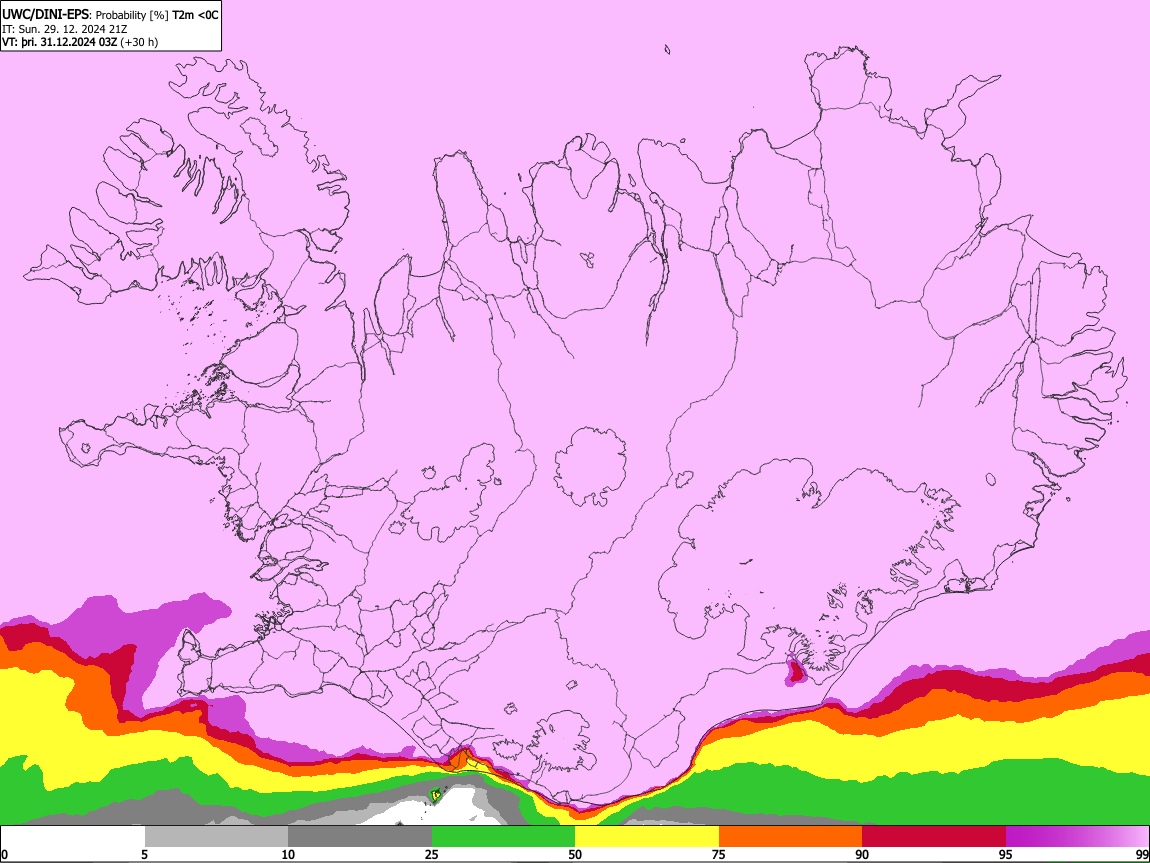Click the '(+30 h)' forecast offset text
Screen dimensions: 1150x863
(139, 42)
